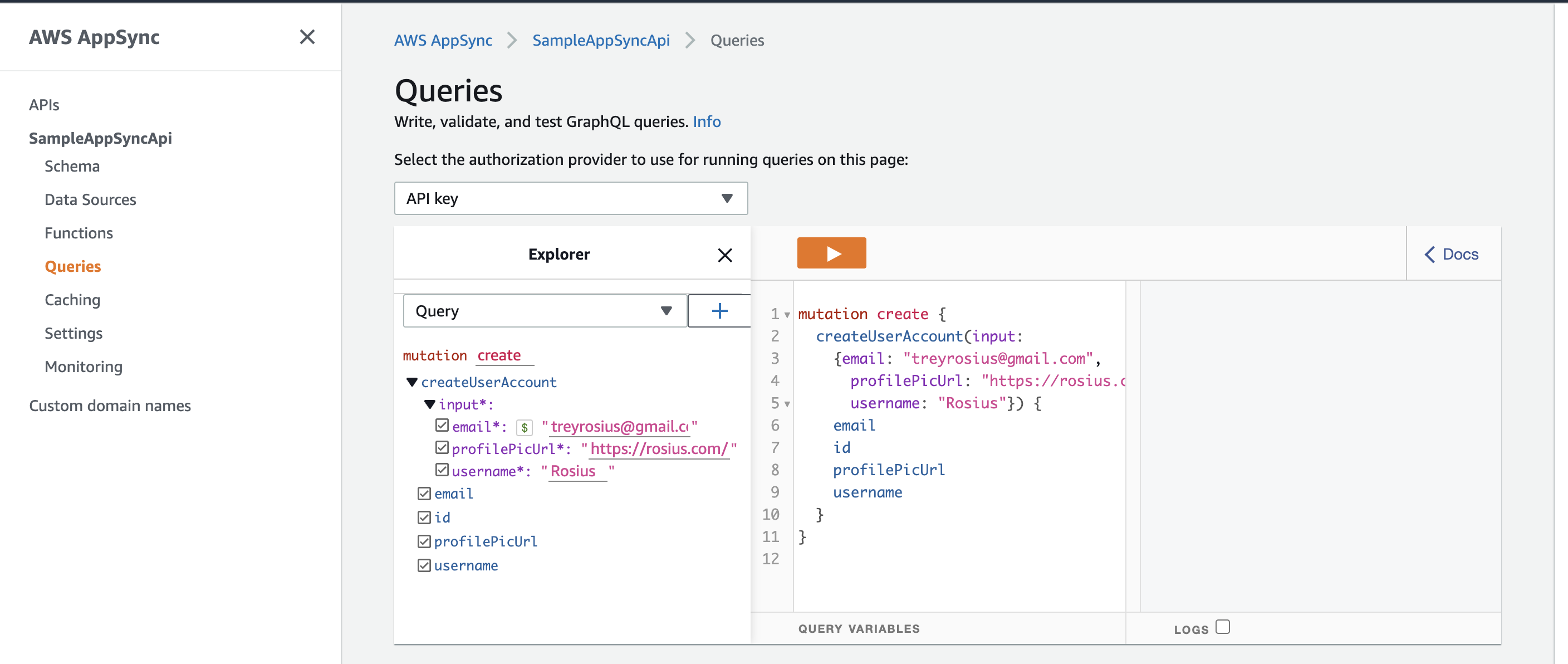Edit the username value 'Rosius' in Explorer
This screenshot has height=664, width=1568.
(577, 471)
